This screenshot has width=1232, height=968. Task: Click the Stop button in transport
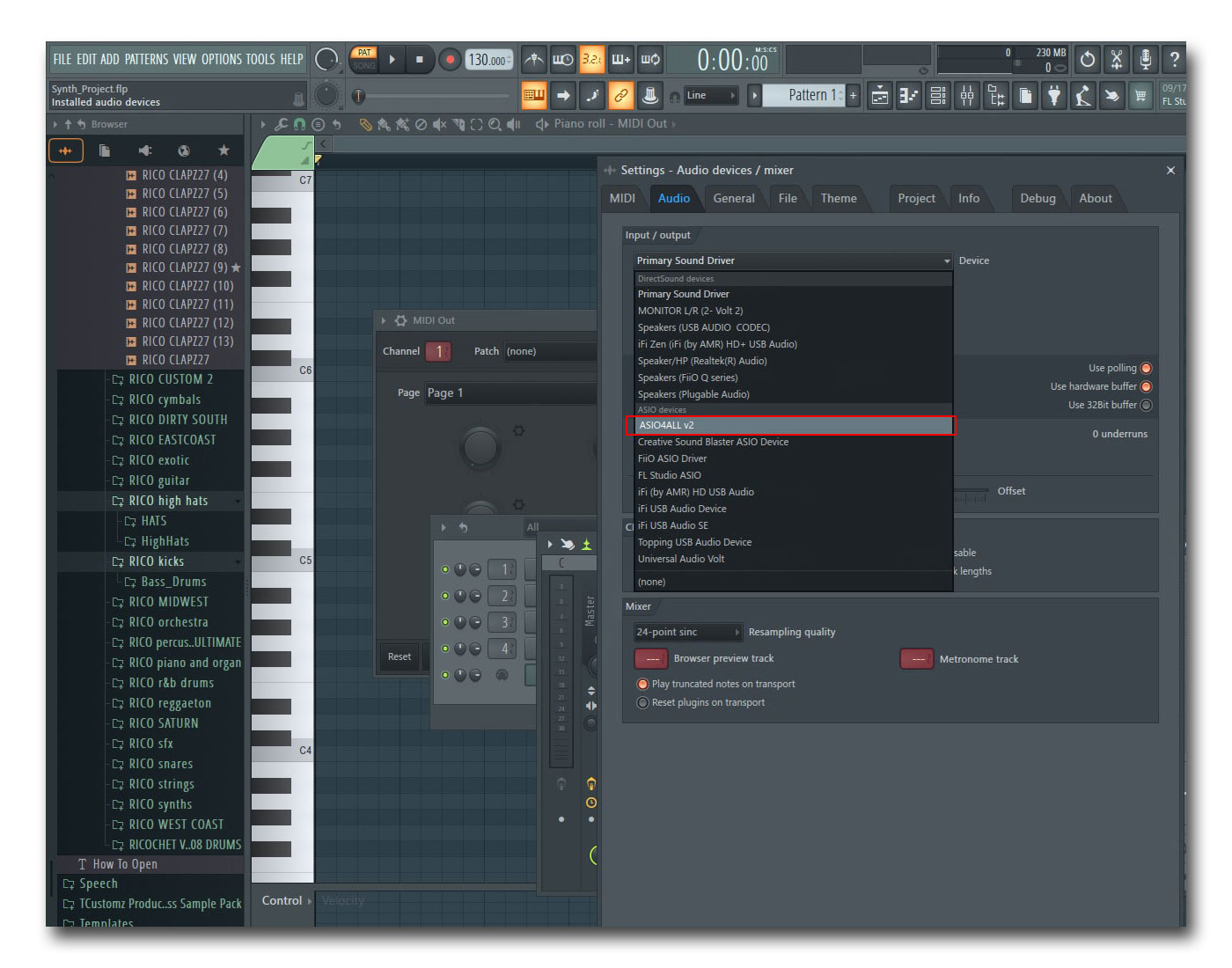pyautogui.click(x=420, y=60)
